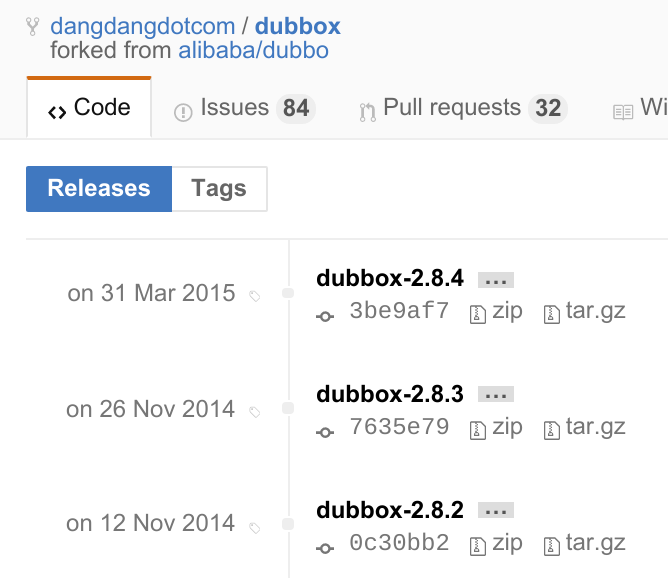Switch to the Tags view

click(x=219, y=188)
